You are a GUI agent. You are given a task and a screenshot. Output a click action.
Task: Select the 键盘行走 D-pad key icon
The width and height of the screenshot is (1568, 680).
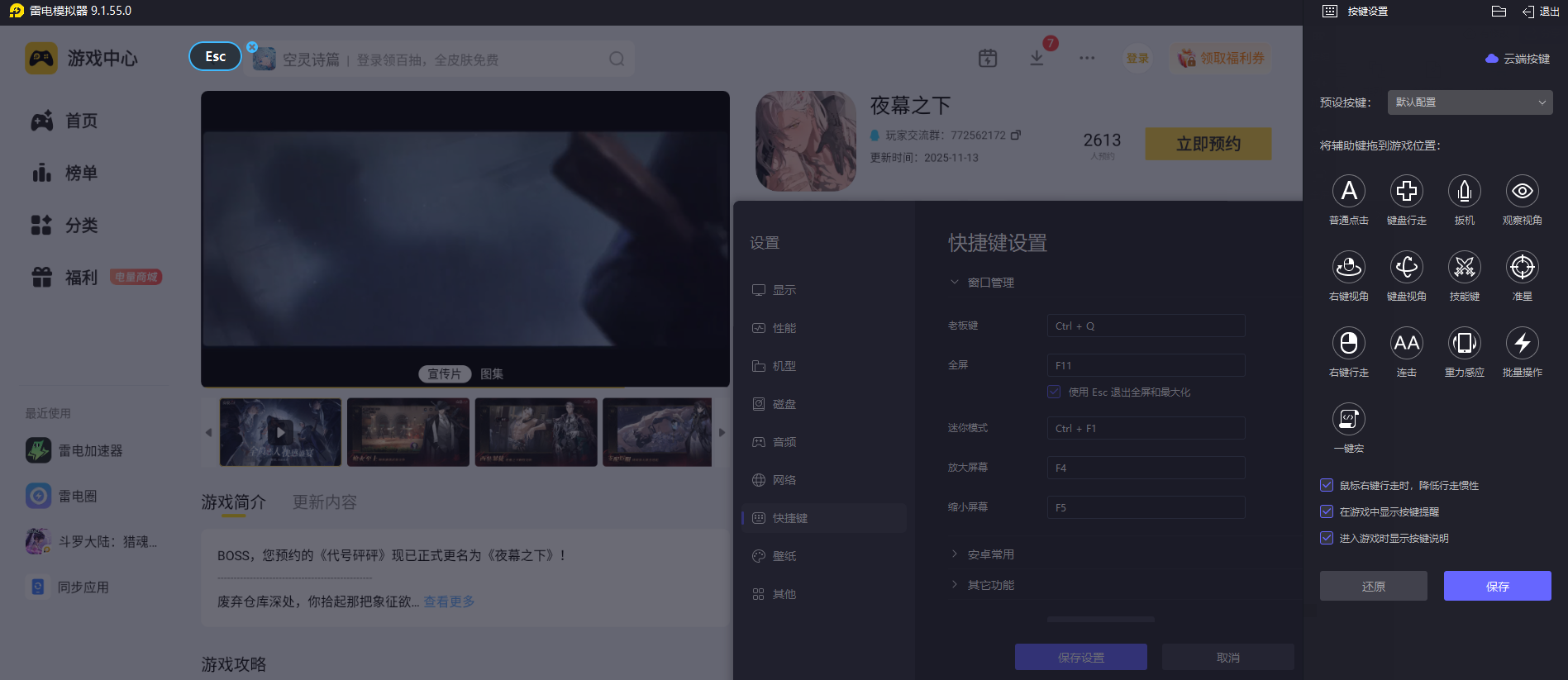click(x=1406, y=191)
